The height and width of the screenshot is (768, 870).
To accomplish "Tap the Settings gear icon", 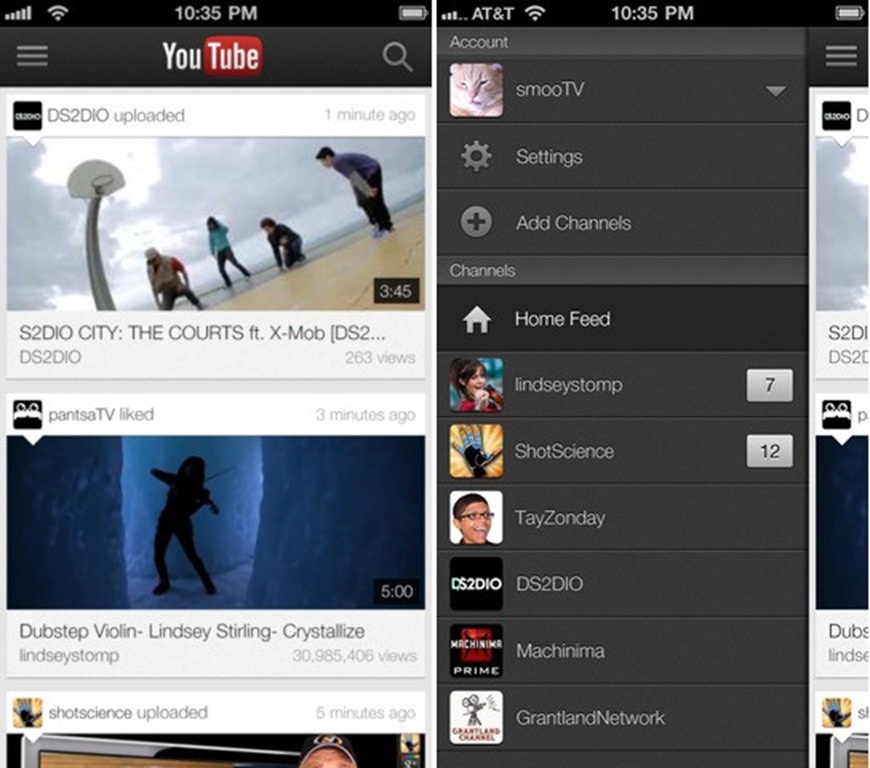I will pyautogui.click(x=476, y=156).
